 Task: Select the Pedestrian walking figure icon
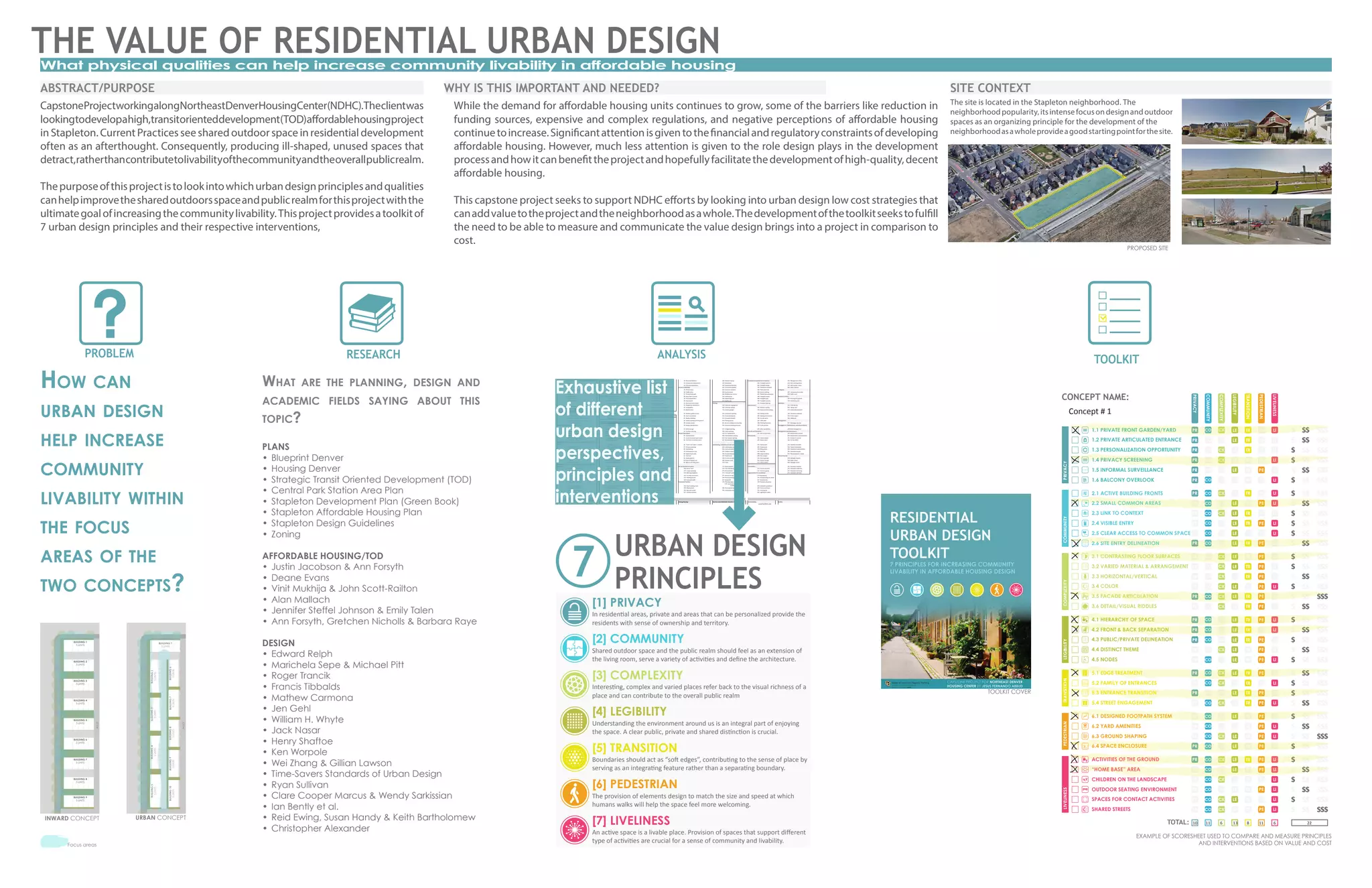574,794
